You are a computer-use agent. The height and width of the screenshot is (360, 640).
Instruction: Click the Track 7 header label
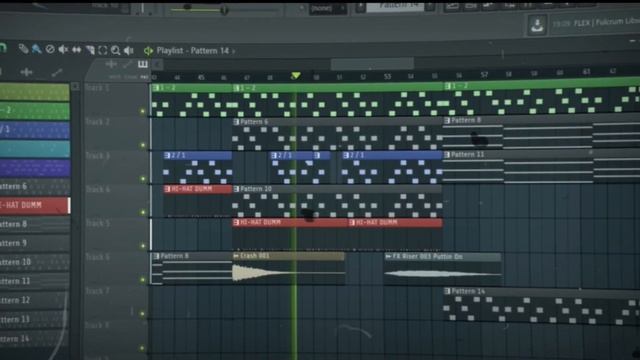97,291
